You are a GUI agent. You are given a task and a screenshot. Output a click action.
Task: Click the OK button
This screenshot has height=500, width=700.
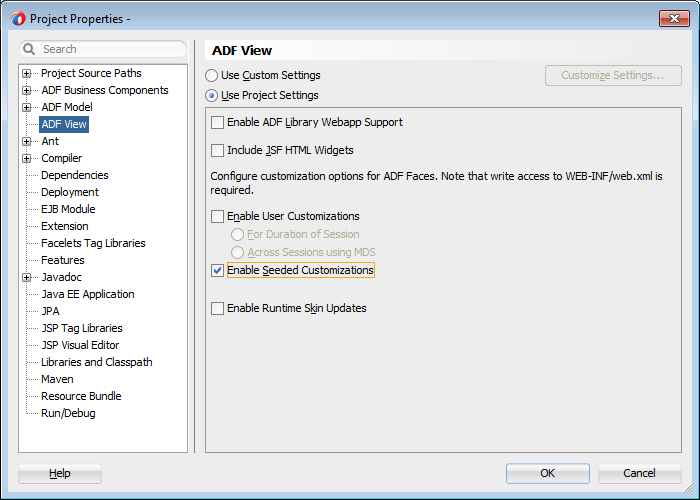(547, 473)
